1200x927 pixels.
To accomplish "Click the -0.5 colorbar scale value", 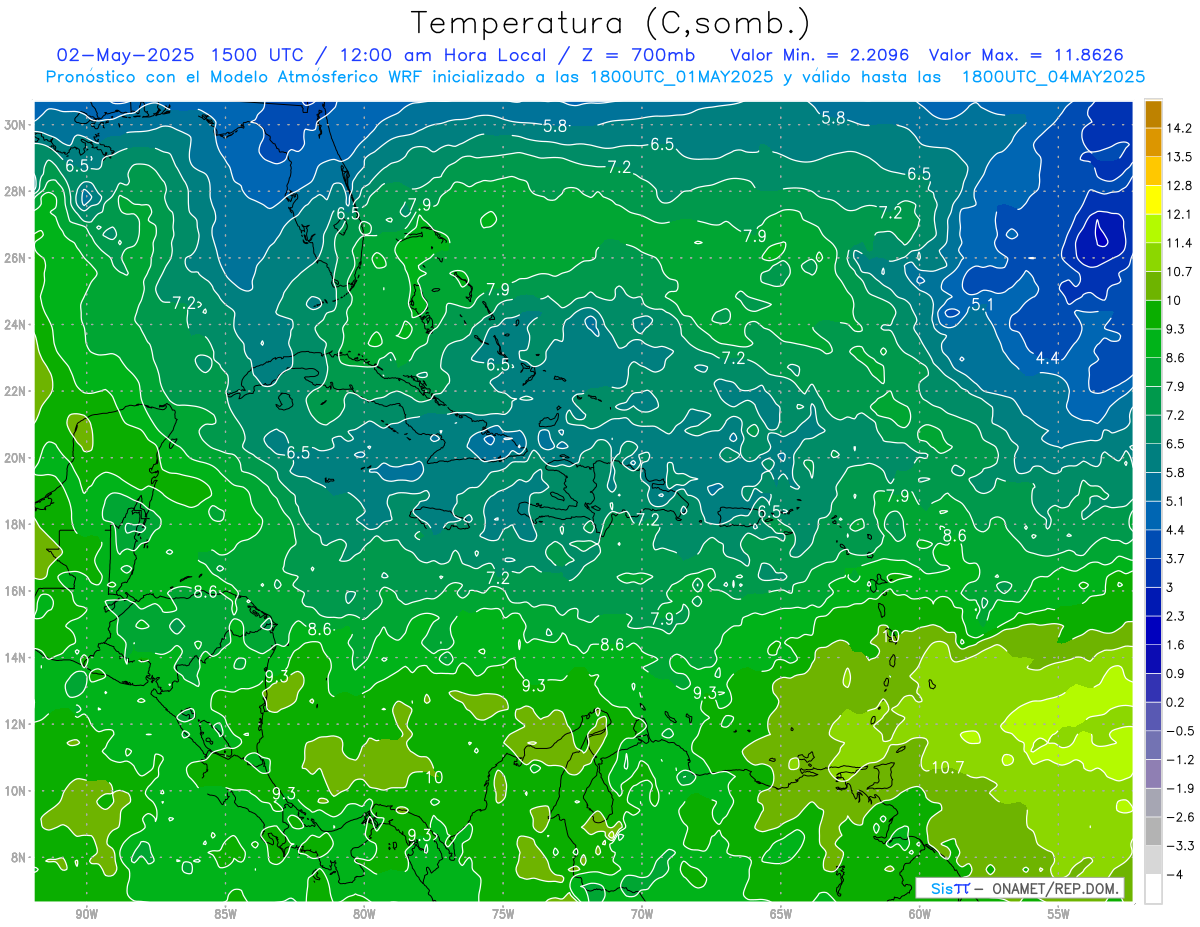I will tap(1180, 731).
